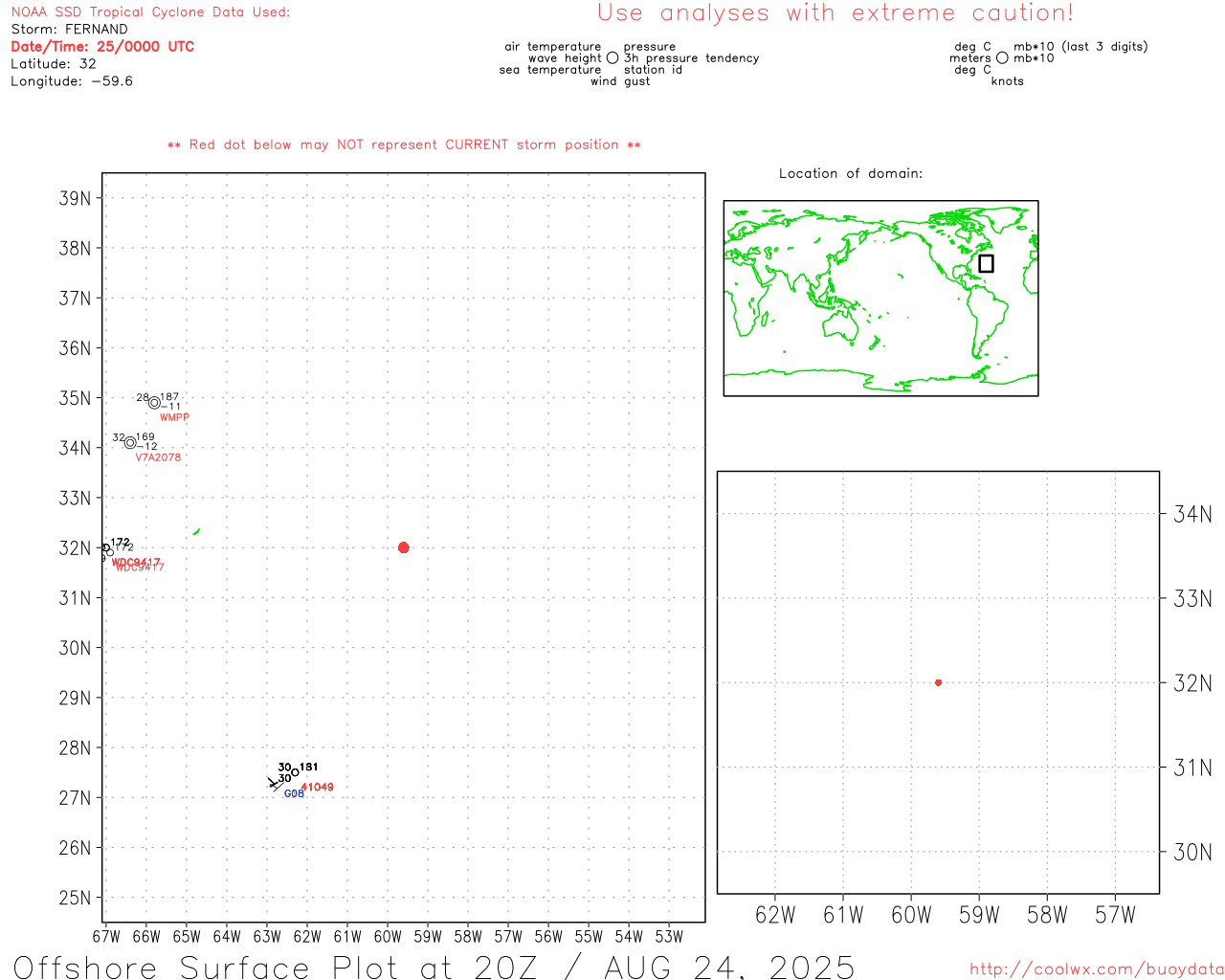The height and width of the screenshot is (980, 1225).
Task: Click the 'Latitude: 32' line
Action: (x=54, y=64)
